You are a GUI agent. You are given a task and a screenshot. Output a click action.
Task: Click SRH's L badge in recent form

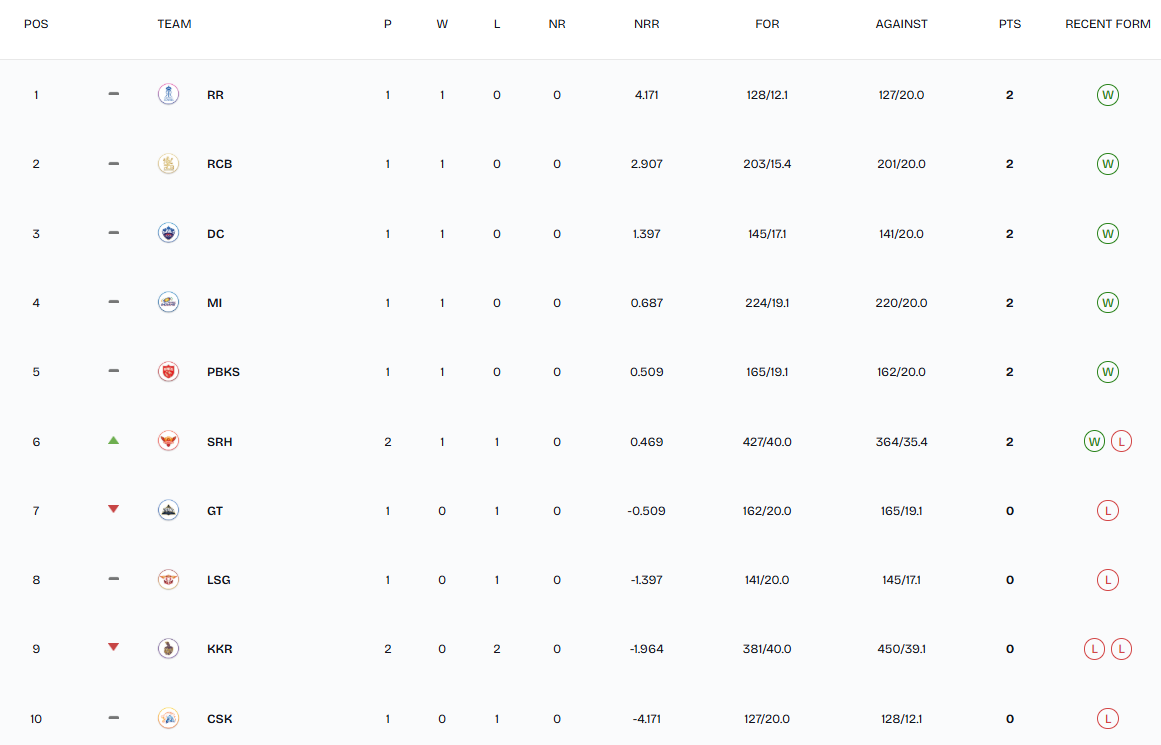click(1121, 441)
